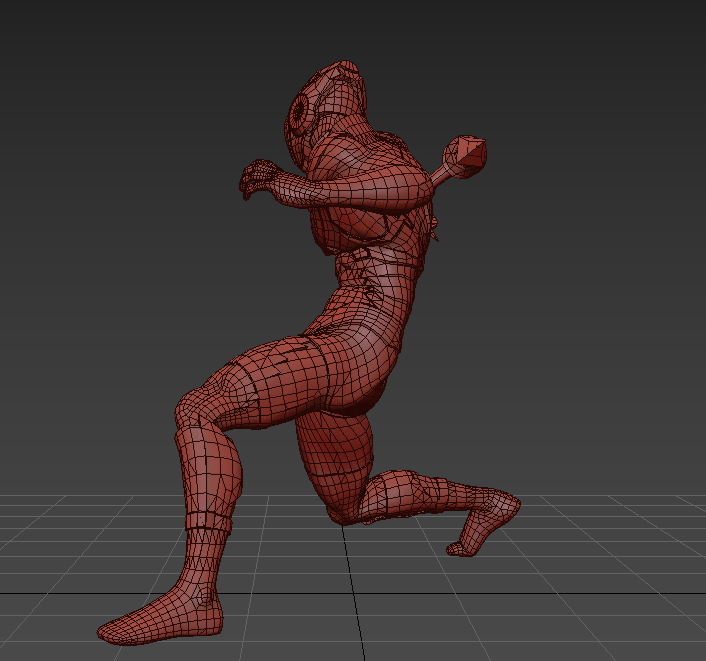Click the mace head behind the shoulder
Screen dimensions: 706x661
pos(465,155)
